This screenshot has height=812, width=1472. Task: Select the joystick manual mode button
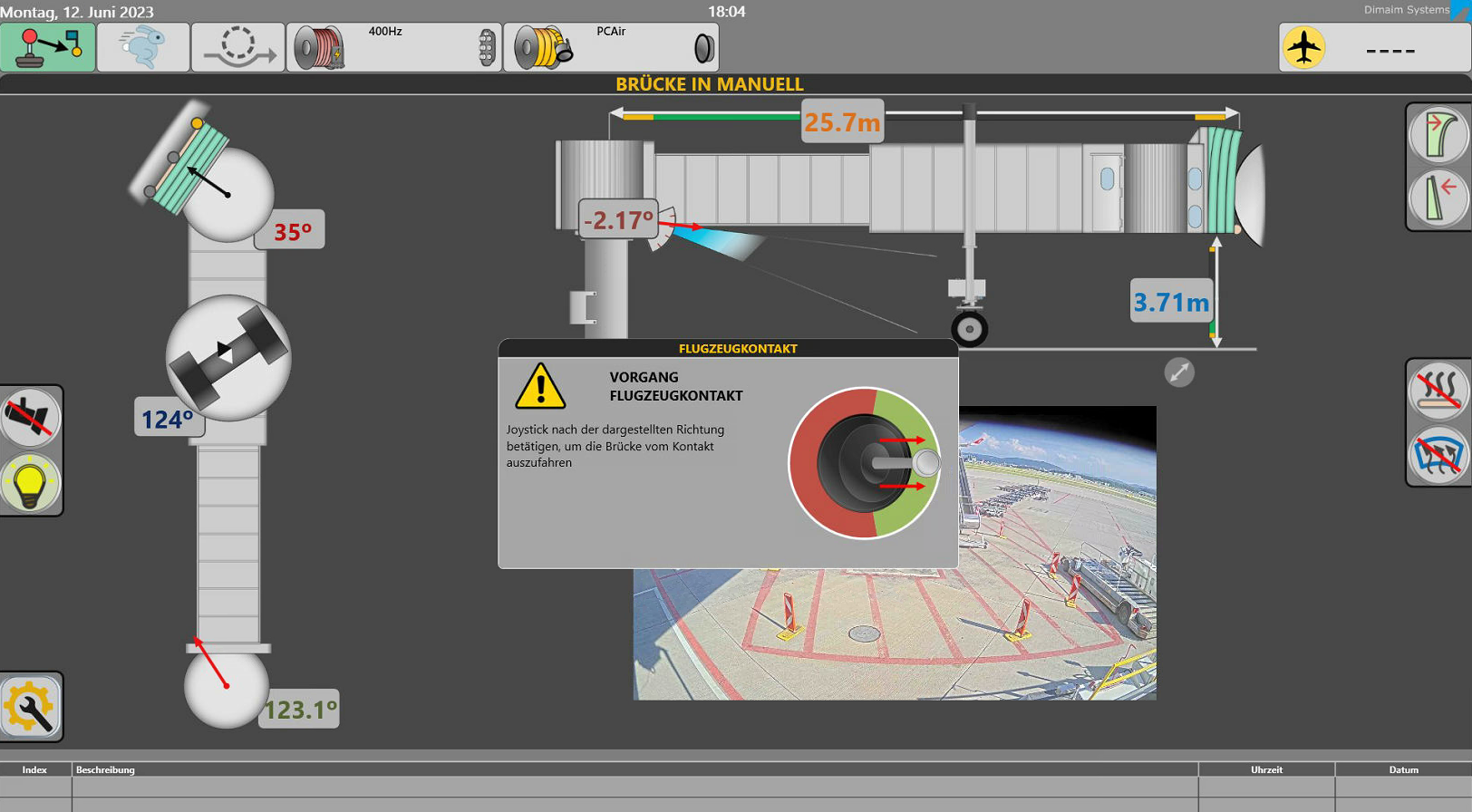[x=48, y=47]
